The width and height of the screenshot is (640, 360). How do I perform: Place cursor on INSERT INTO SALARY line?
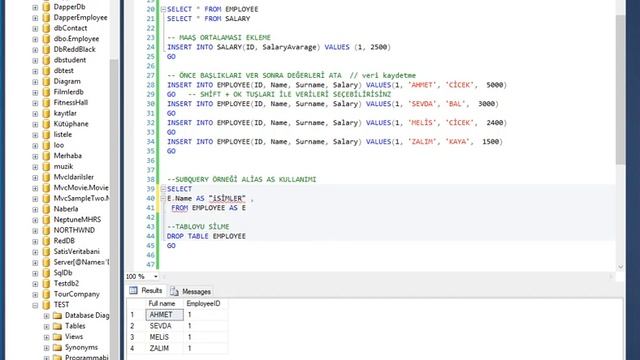(x=279, y=47)
